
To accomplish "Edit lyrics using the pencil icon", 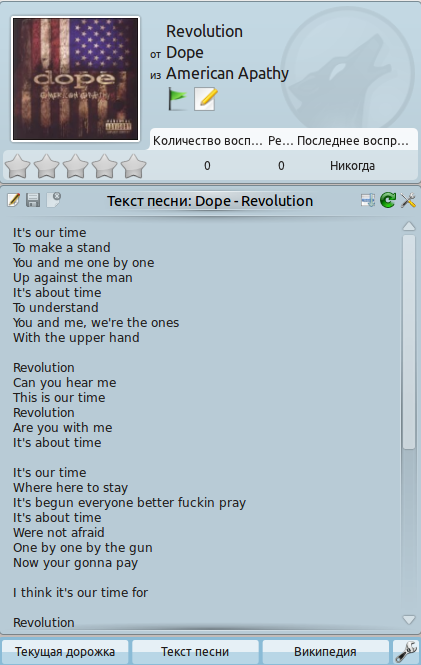I will (14, 199).
